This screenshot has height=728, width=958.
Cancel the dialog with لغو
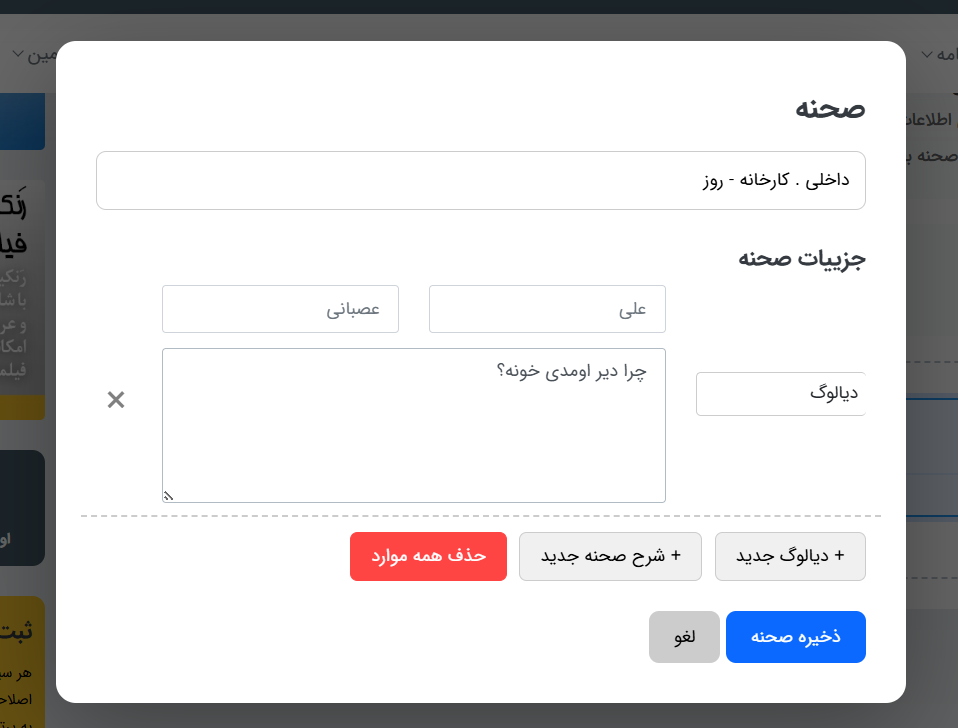(684, 637)
